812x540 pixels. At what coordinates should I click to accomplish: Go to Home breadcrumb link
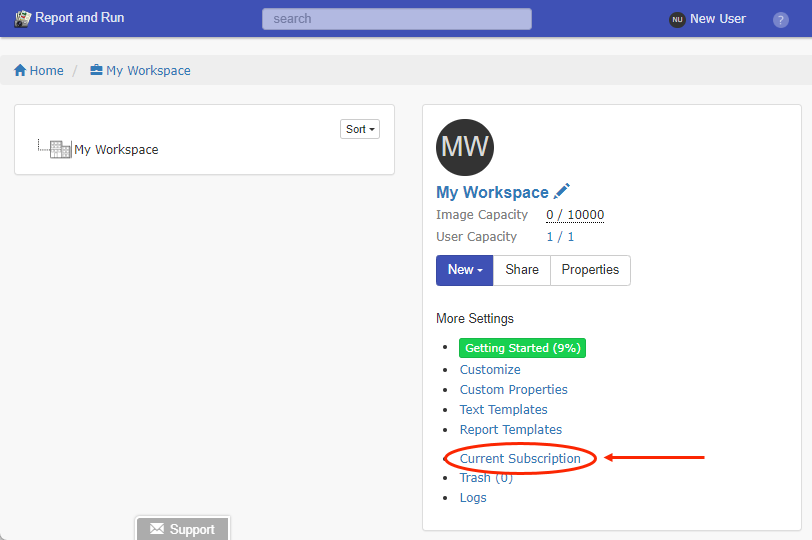pos(47,70)
